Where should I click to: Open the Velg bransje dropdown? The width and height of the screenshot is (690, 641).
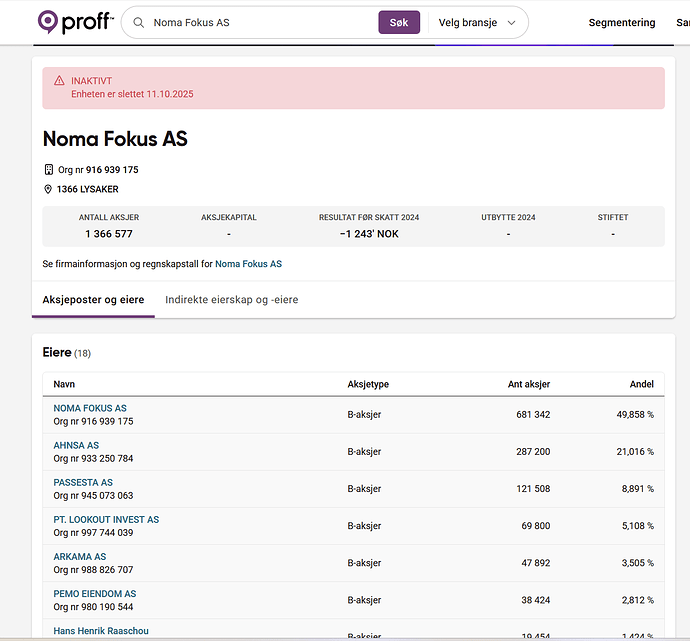[x=477, y=22]
